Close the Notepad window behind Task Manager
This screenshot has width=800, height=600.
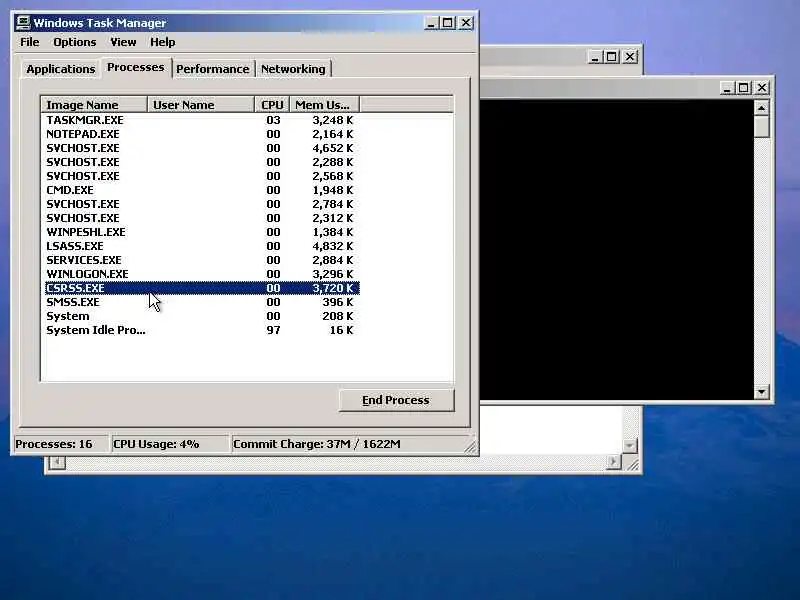(x=630, y=57)
